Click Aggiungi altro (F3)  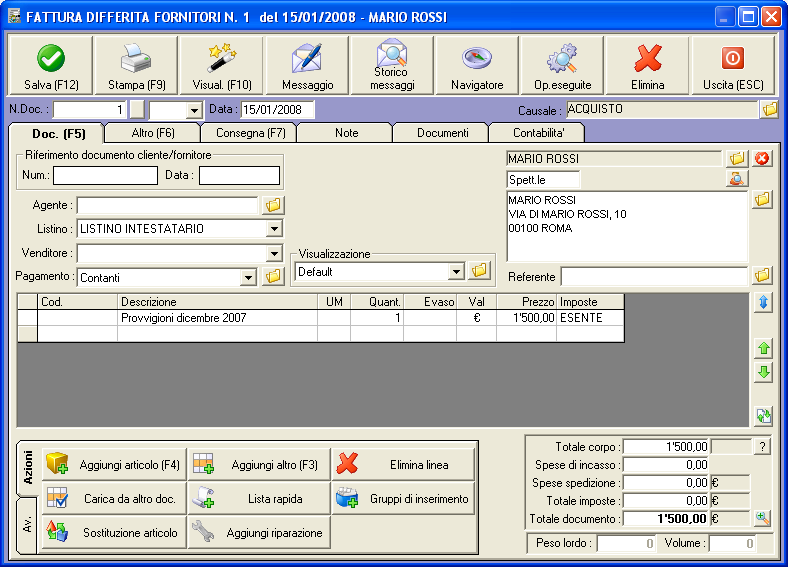click(x=259, y=464)
